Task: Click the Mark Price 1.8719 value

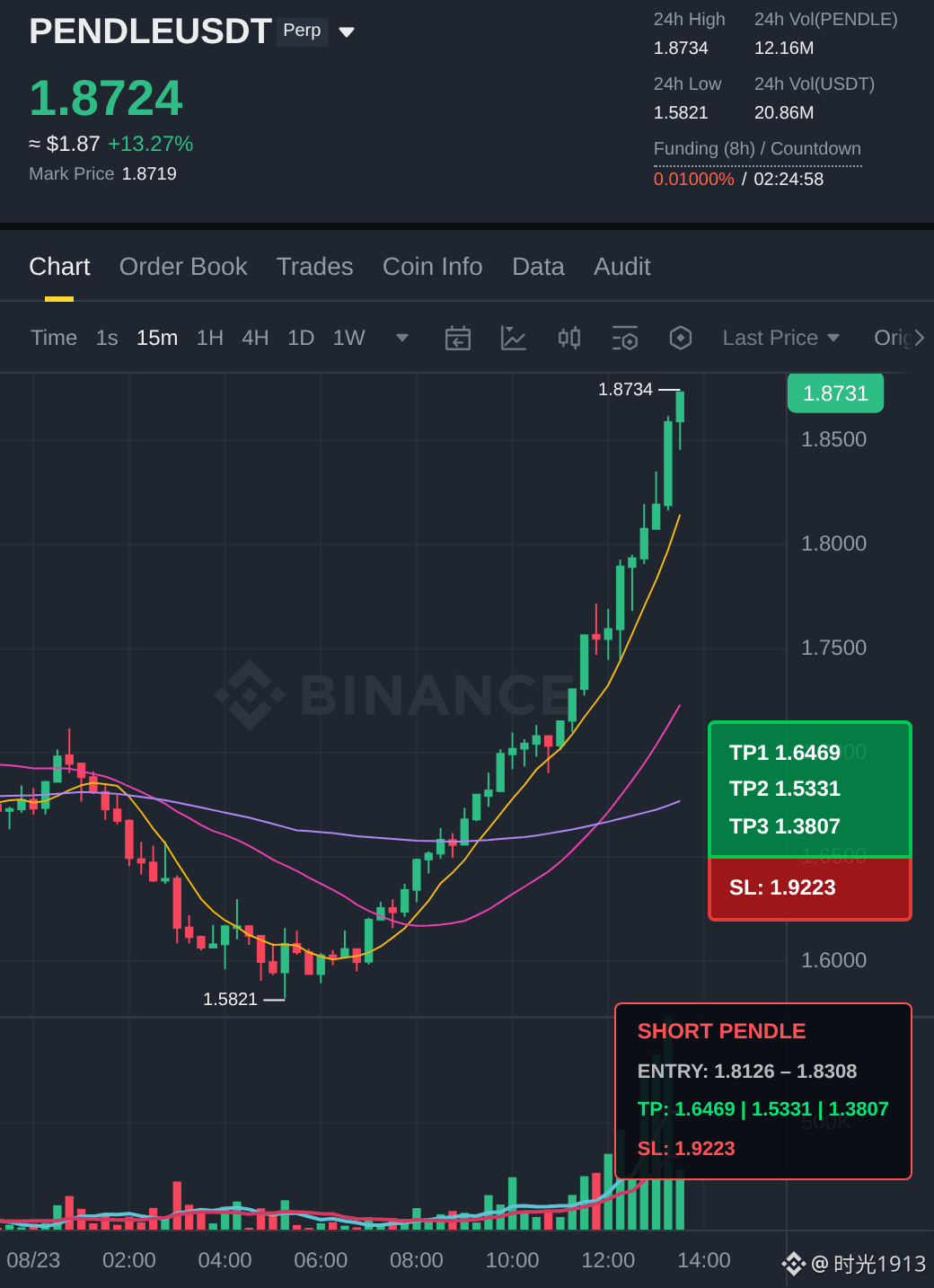Action: (149, 173)
